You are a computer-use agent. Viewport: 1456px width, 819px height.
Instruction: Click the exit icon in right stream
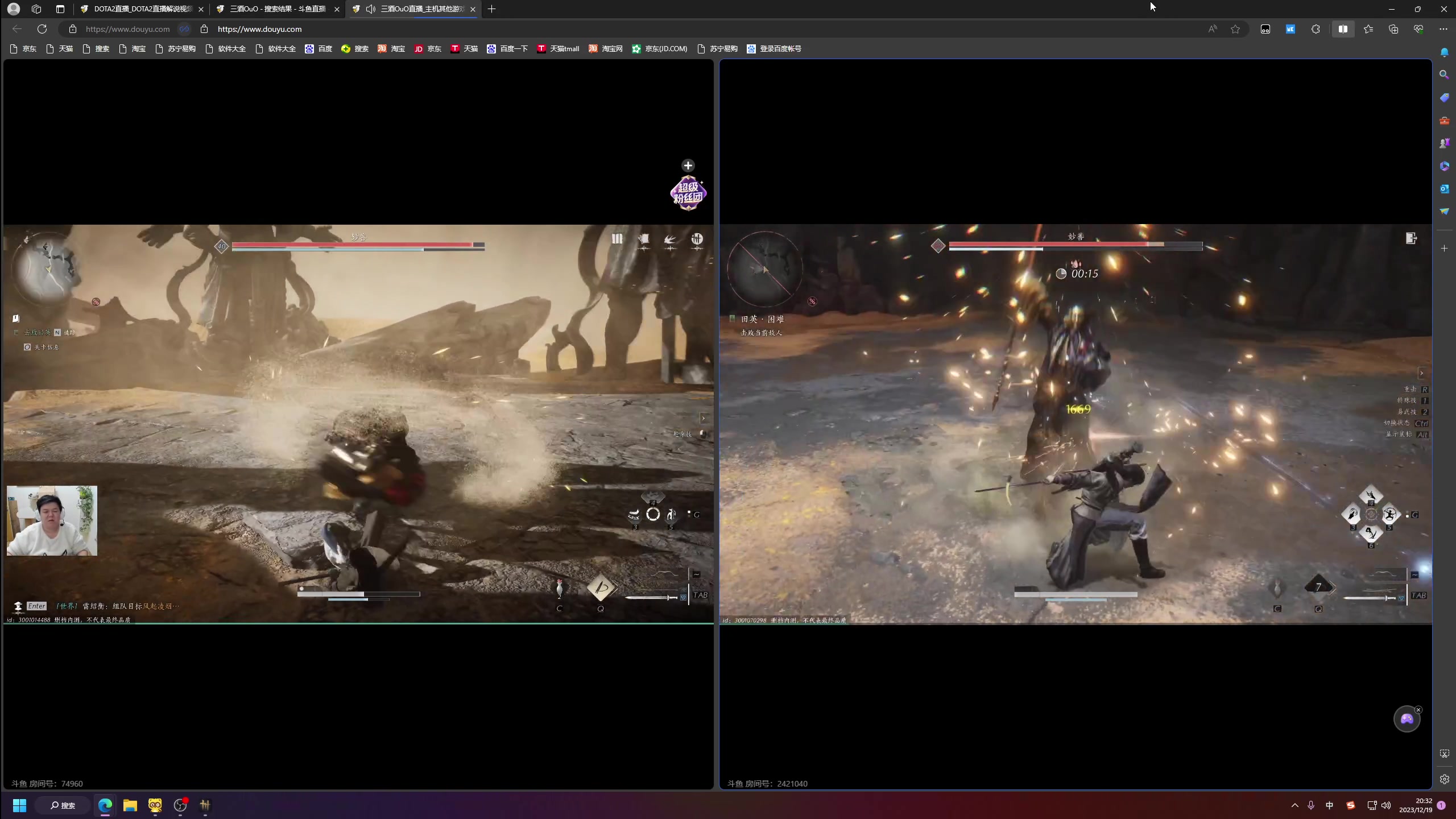tap(1411, 238)
